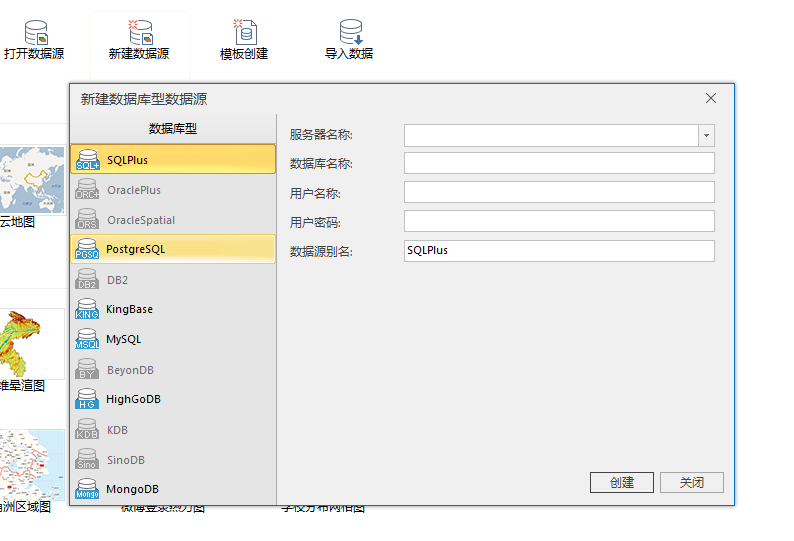Choose the SQLPlus list entry label

click(x=128, y=160)
